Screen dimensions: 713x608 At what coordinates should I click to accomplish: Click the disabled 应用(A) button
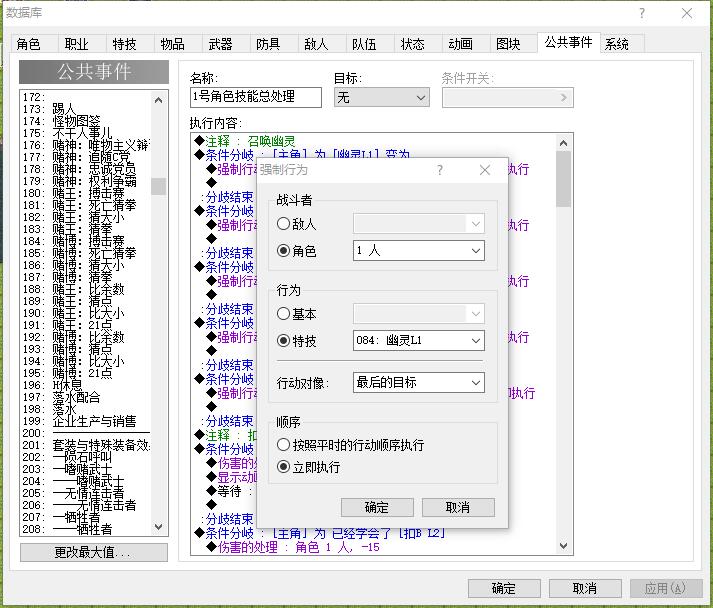point(665,588)
